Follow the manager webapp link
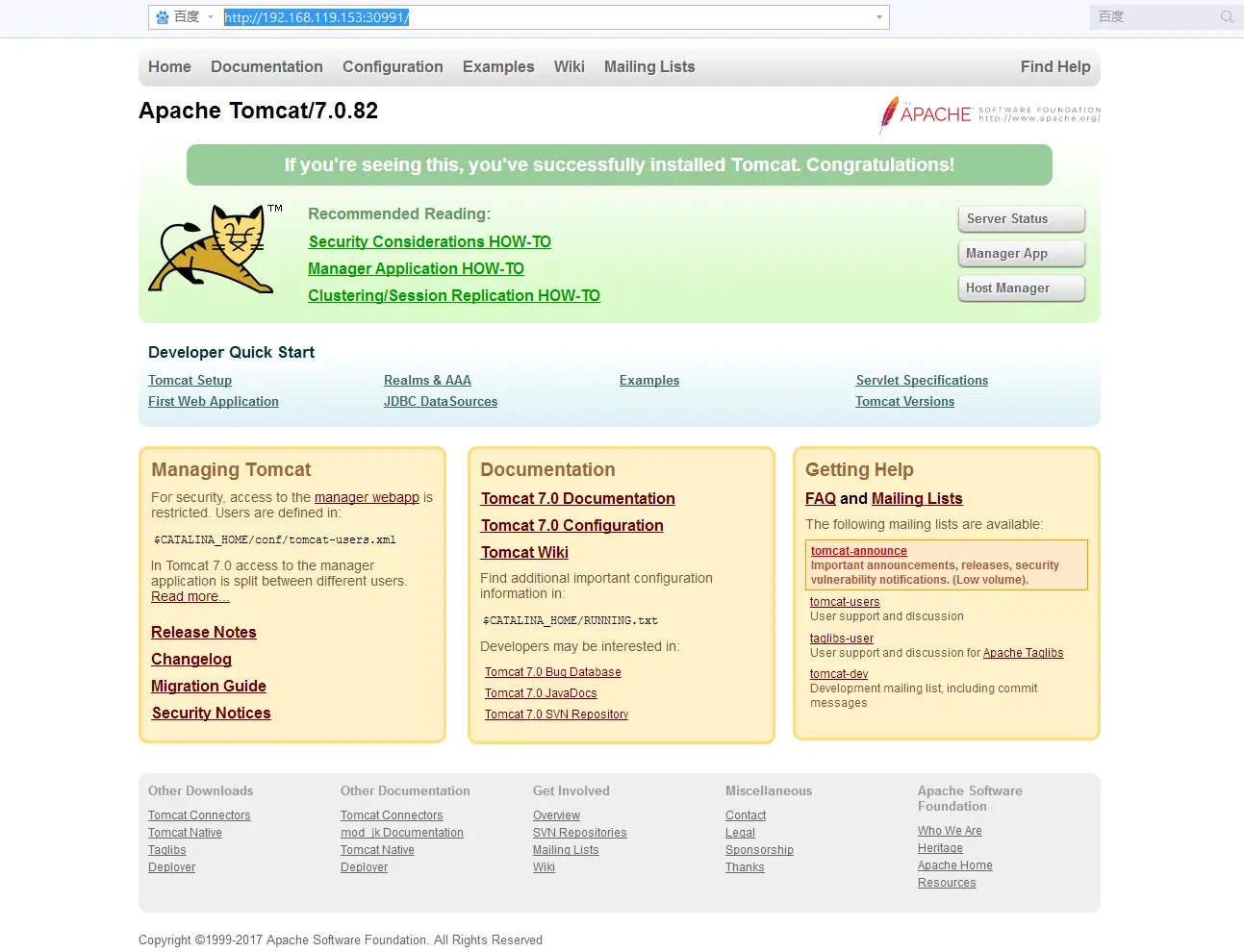 pos(367,497)
